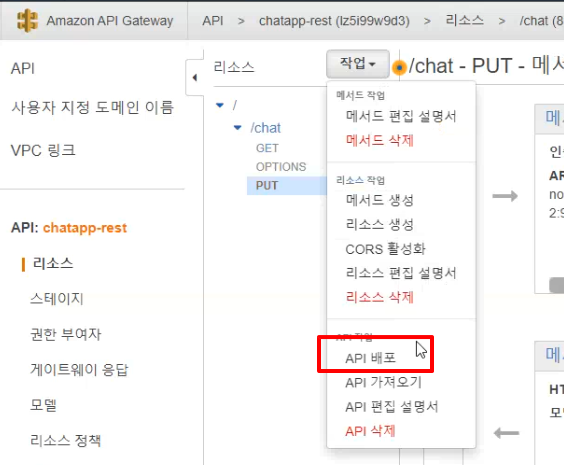This screenshot has width=564, height=465.
Task: Open chatapp-rest (lz5i99w9d3) breadcrumb
Action: coord(334,21)
